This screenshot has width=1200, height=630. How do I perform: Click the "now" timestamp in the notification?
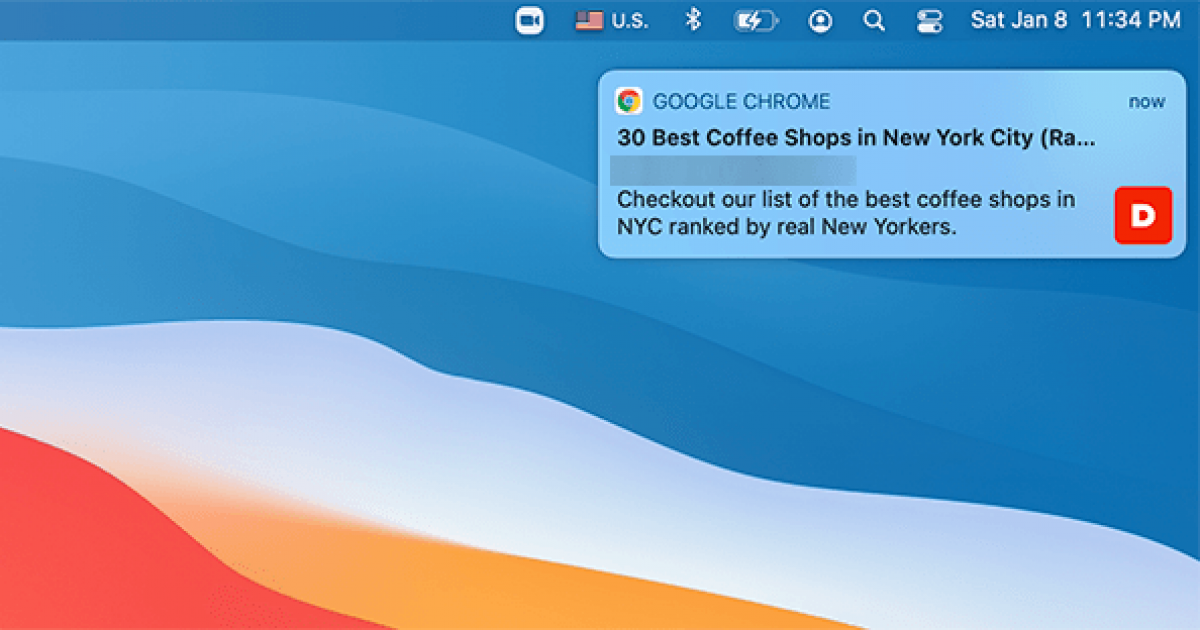click(1147, 102)
